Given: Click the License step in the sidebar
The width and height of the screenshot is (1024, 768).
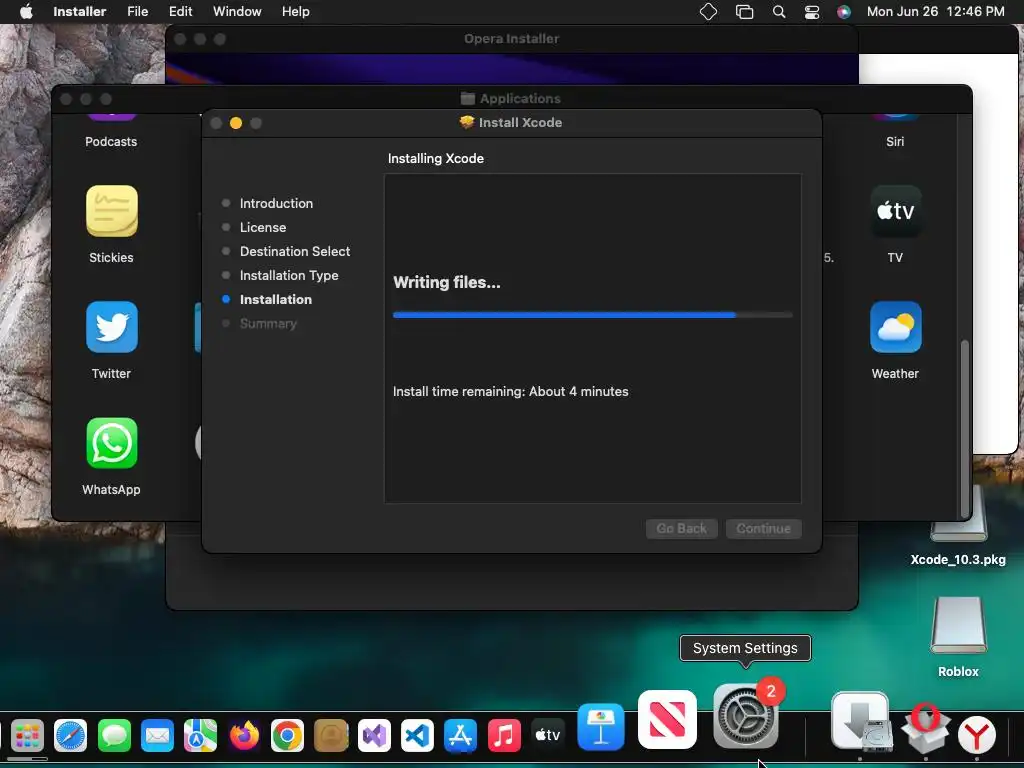Looking at the screenshot, I should tap(263, 227).
